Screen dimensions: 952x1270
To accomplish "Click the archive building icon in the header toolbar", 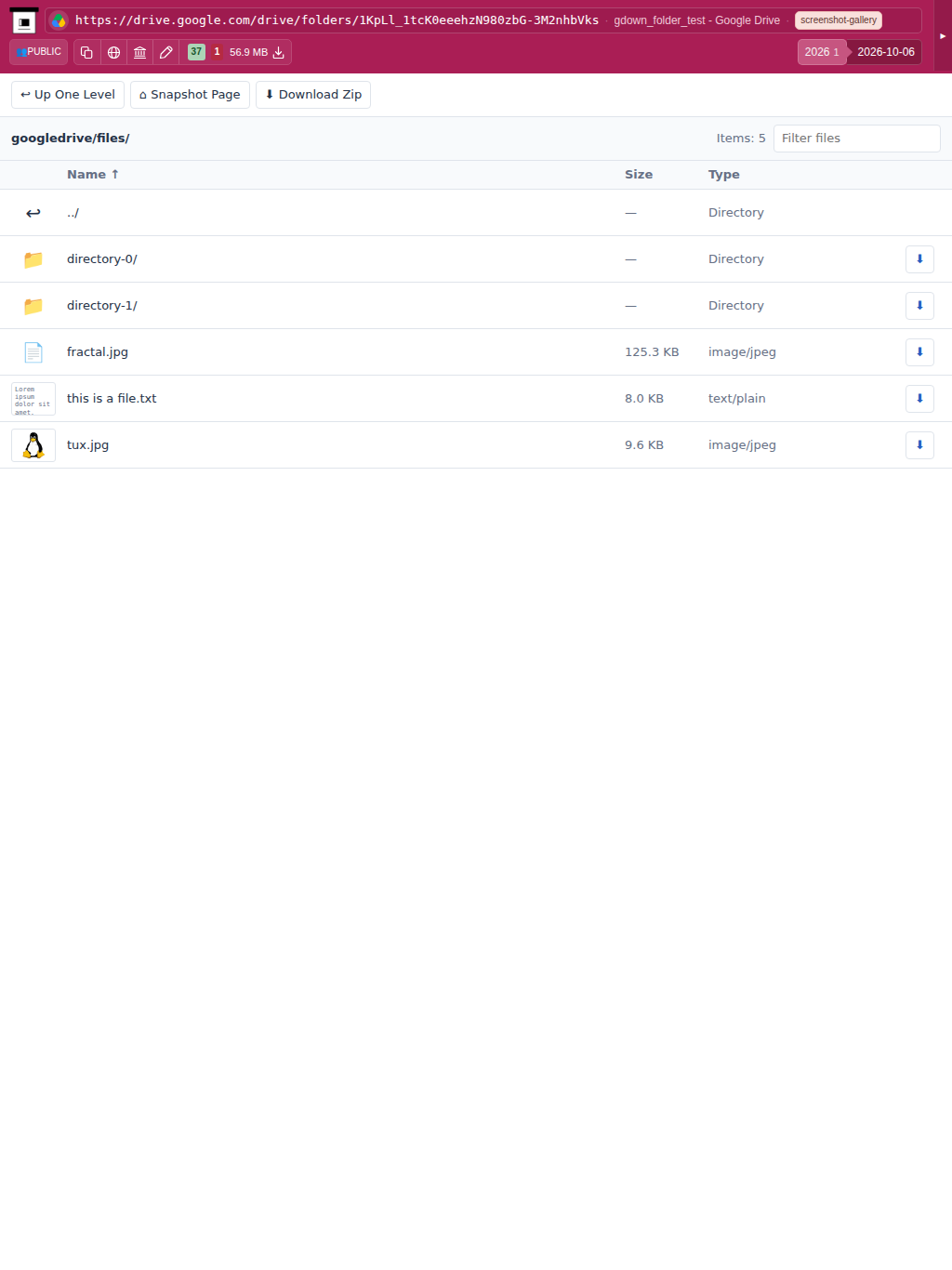I will coord(139,52).
